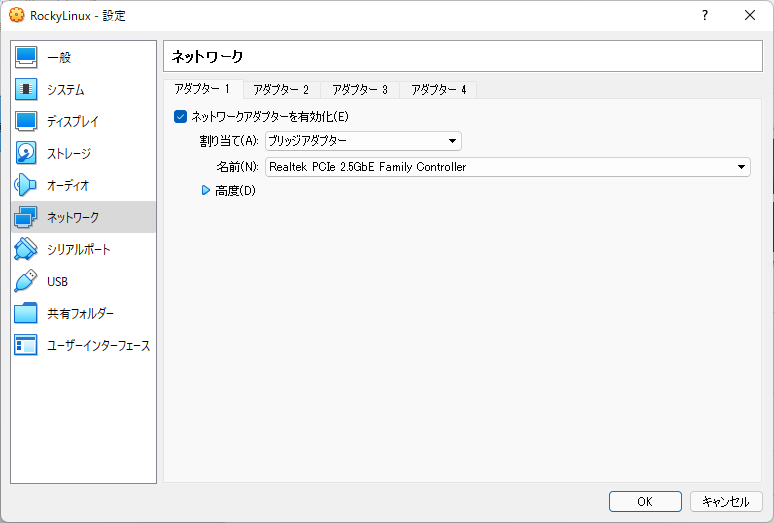This screenshot has width=774, height=523.
Task: Click the Shared Folders (共有フォルダー) icon
Action: click(26, 314)
